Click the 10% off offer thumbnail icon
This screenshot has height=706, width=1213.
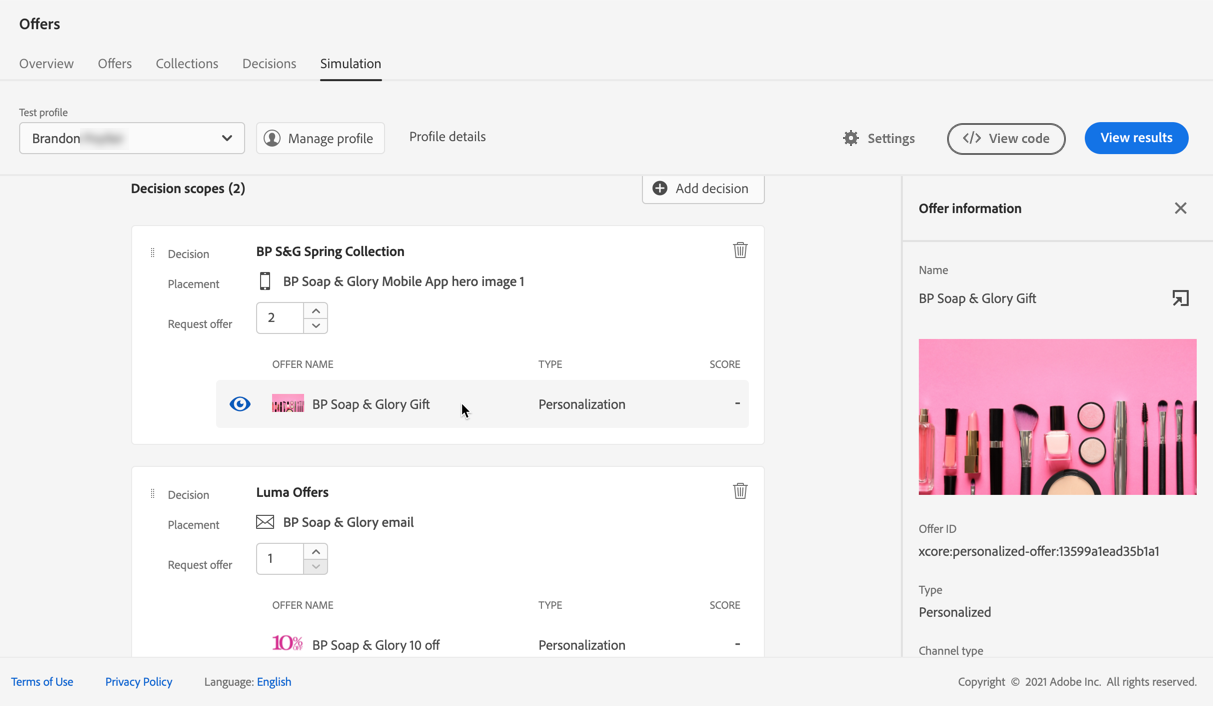pos(288,644)
